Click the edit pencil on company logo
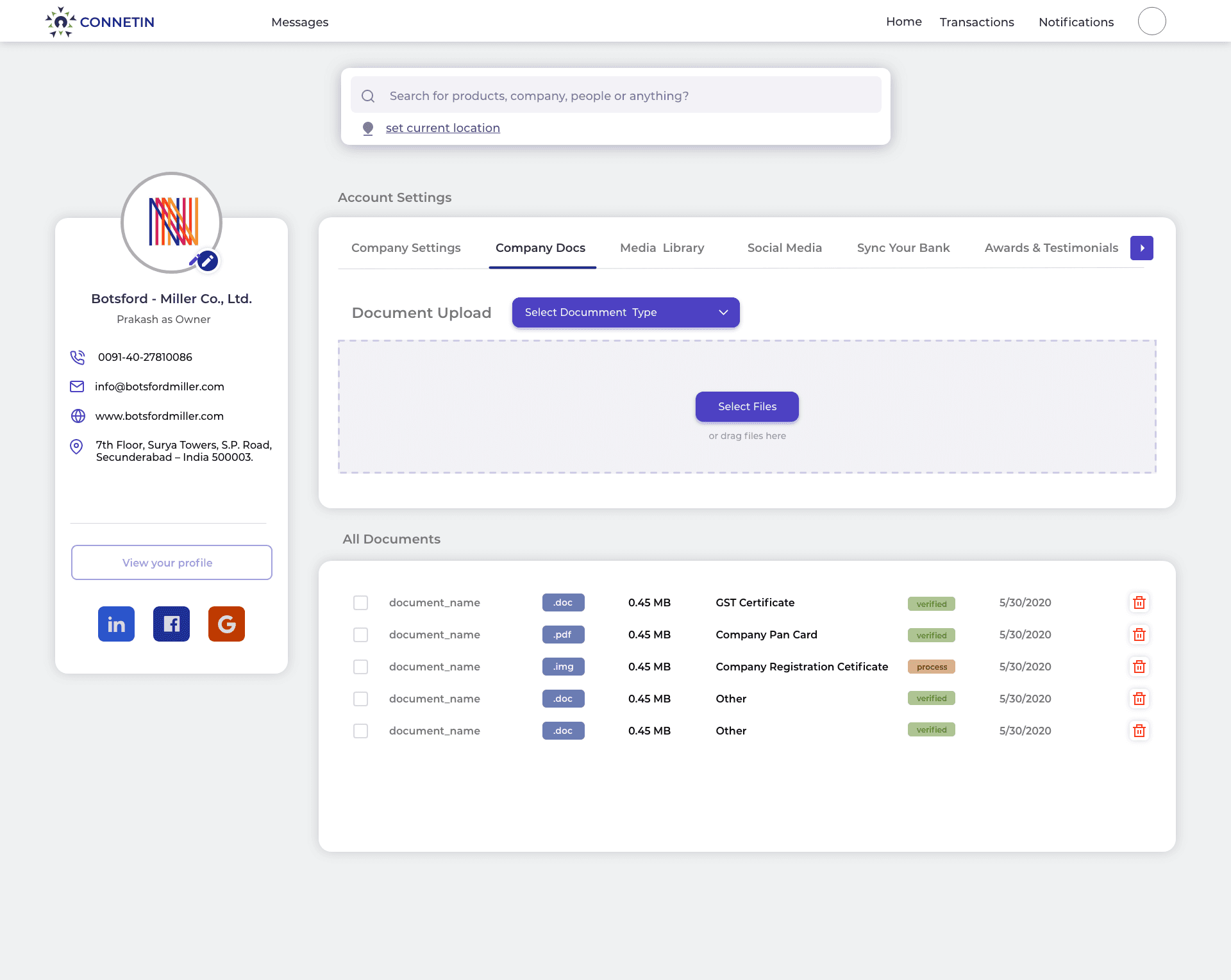Screen dimensions: 1231x980 point(207,261)
